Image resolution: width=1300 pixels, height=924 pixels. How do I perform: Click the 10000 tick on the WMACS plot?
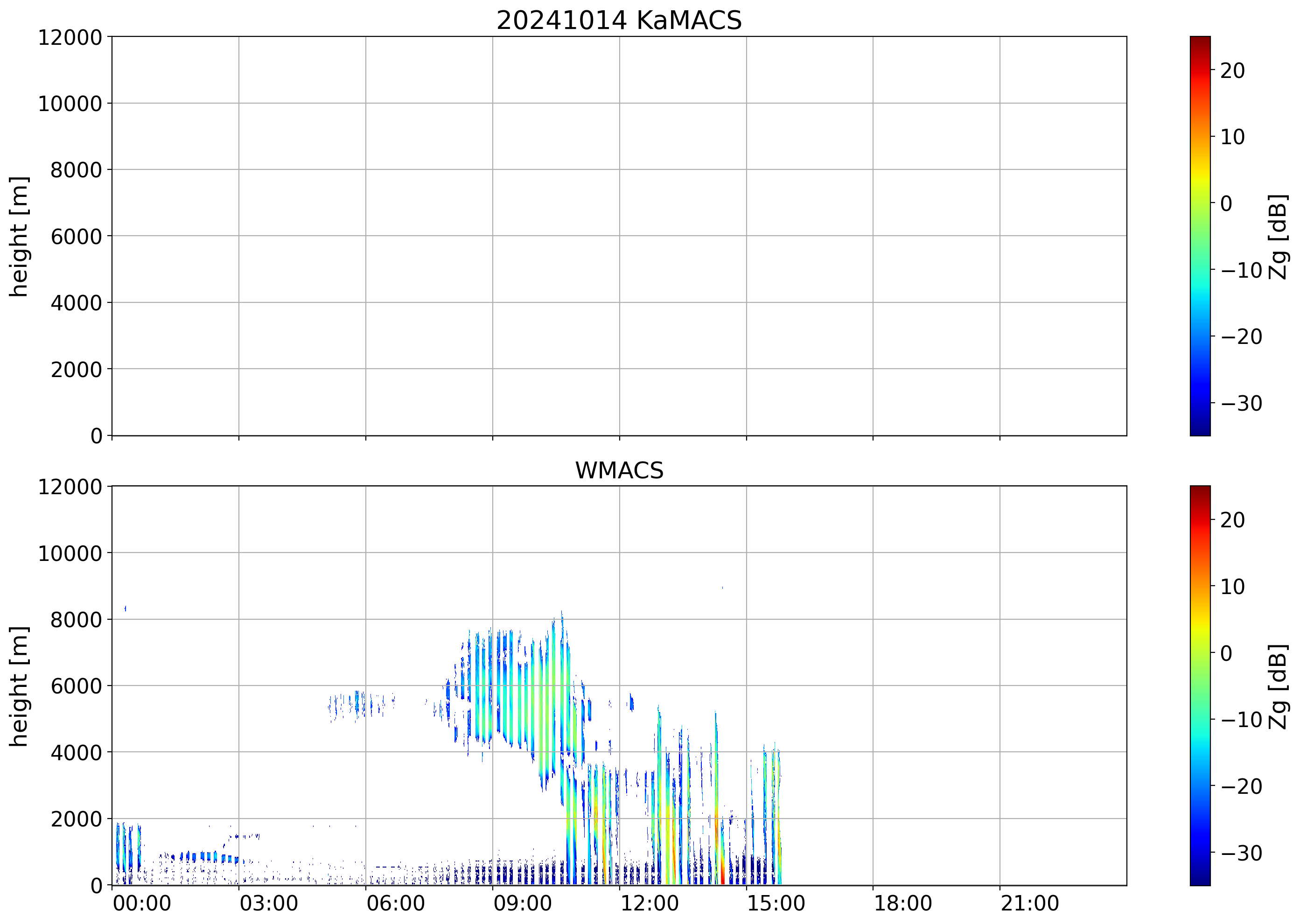70,553
